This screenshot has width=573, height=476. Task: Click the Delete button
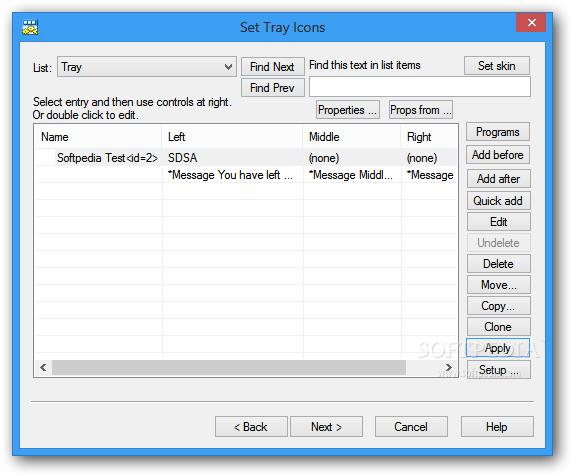point(498,264)
